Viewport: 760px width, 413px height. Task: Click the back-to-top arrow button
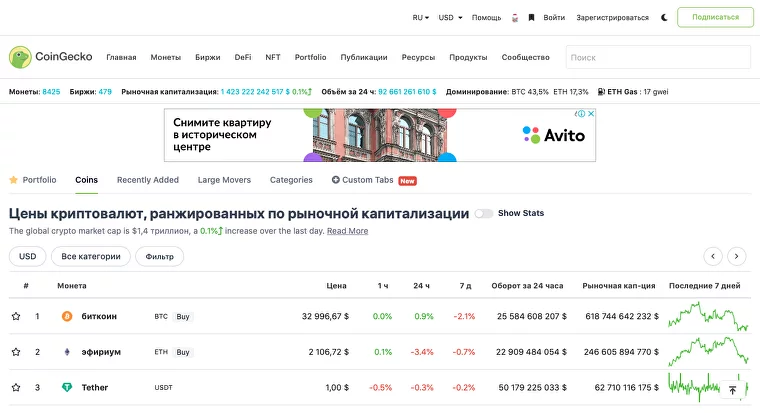tap(732, 390)
